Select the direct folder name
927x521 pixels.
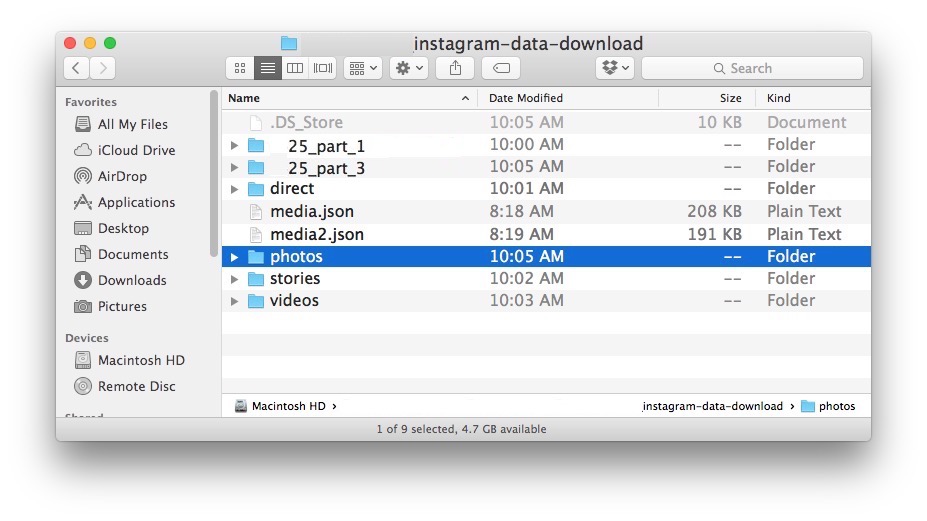[292, 189]
